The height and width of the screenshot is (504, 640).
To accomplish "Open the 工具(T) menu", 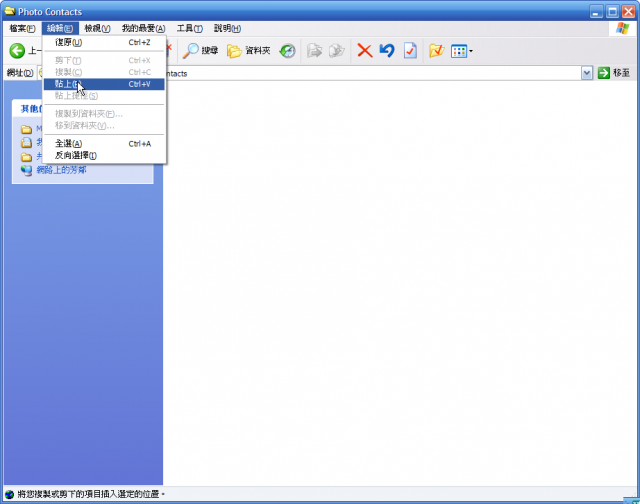I will click(x=189, y=28).
